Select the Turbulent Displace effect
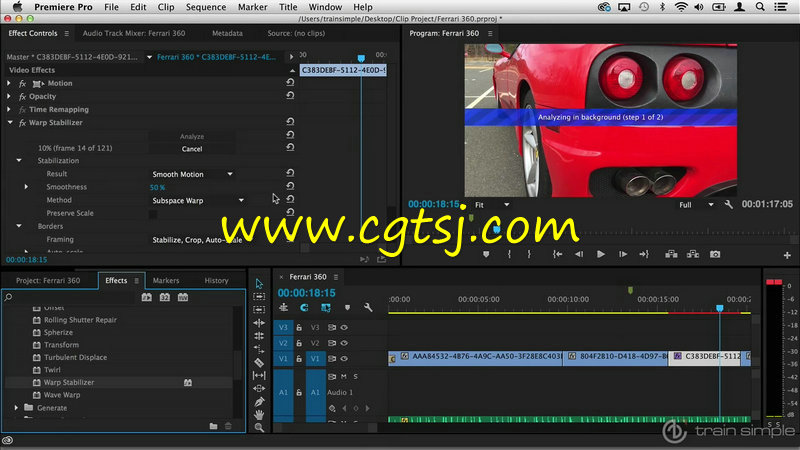The height and width of the screenshot is (450, 800). coord(76,357)
